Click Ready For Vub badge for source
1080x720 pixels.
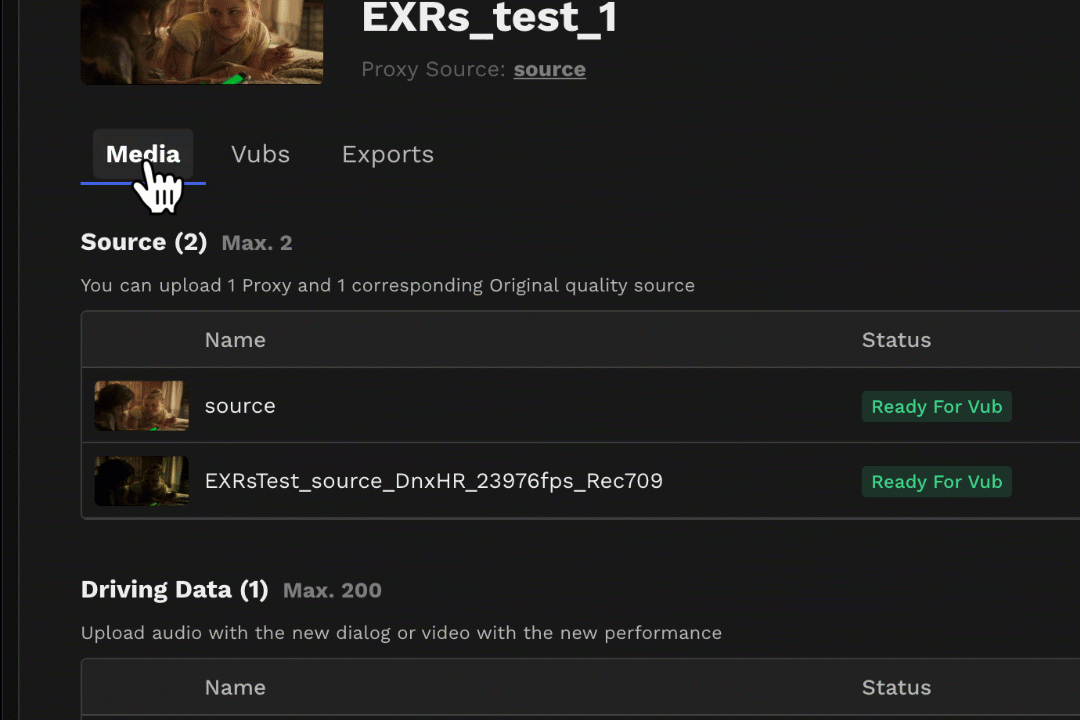pyautogui.click(x=937, y=407)
